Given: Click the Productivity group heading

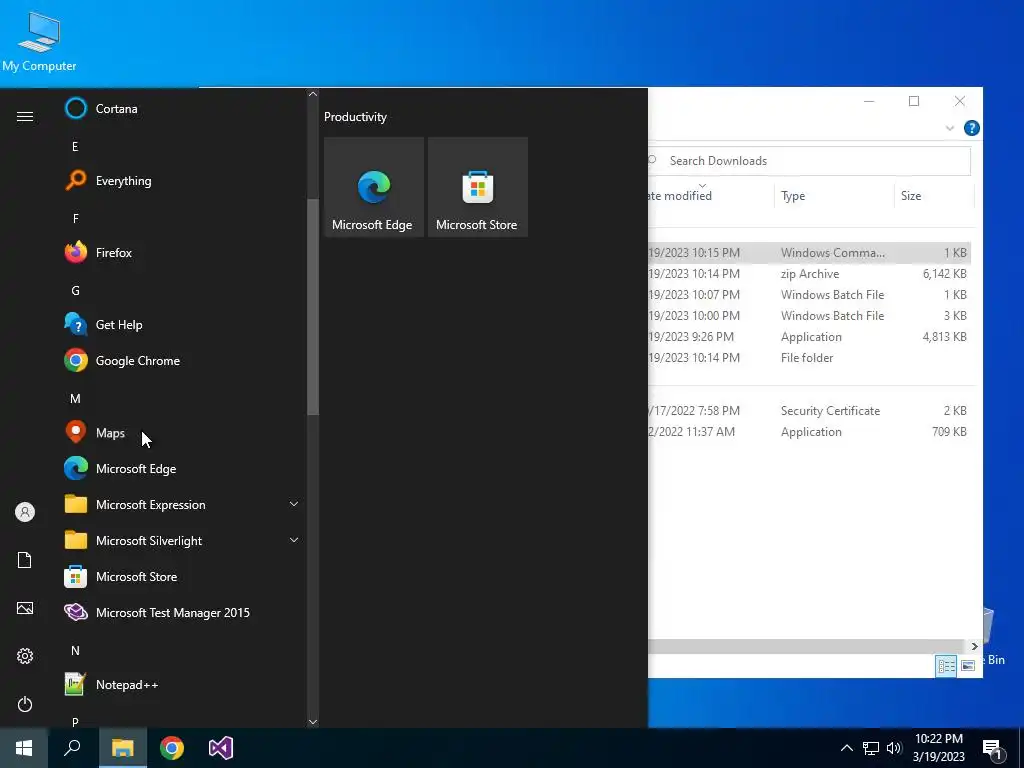Looking at the screenshot, I should click(355, 117).
